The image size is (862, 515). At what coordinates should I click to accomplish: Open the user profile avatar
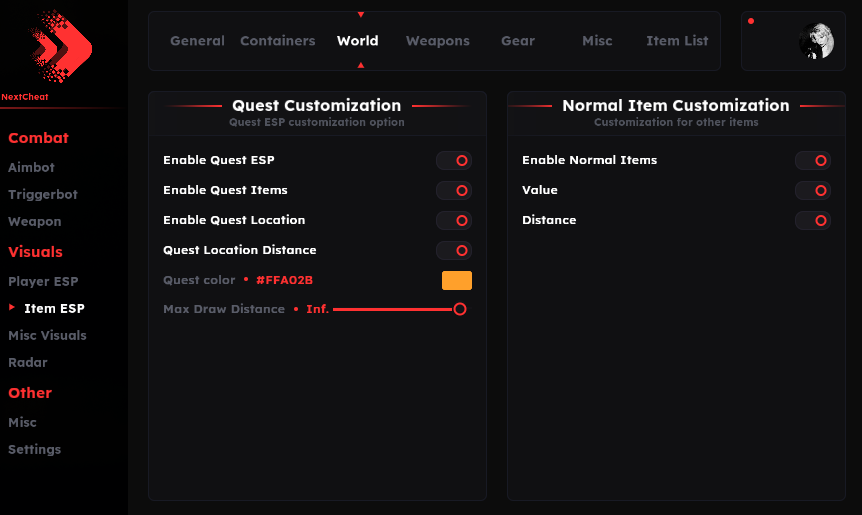816,41
